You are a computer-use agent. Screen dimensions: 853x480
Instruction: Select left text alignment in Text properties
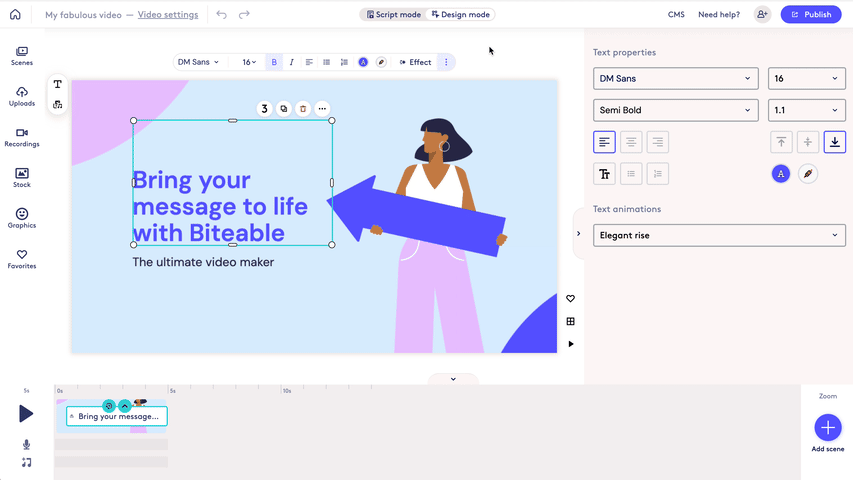click(604, 142)
